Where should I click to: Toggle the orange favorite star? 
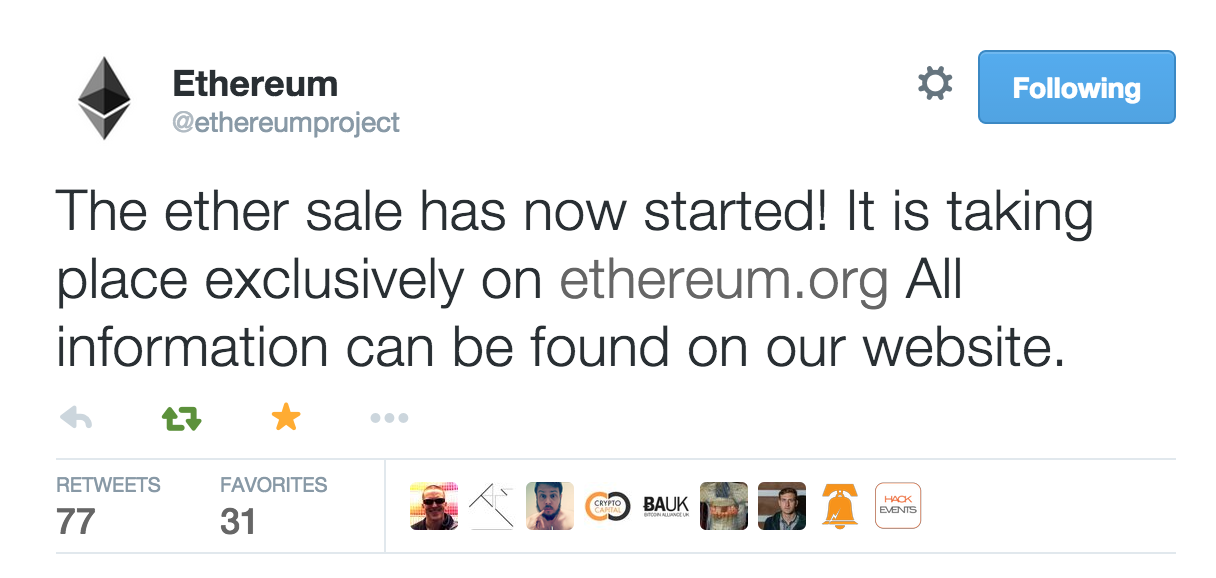coord(286,418)
